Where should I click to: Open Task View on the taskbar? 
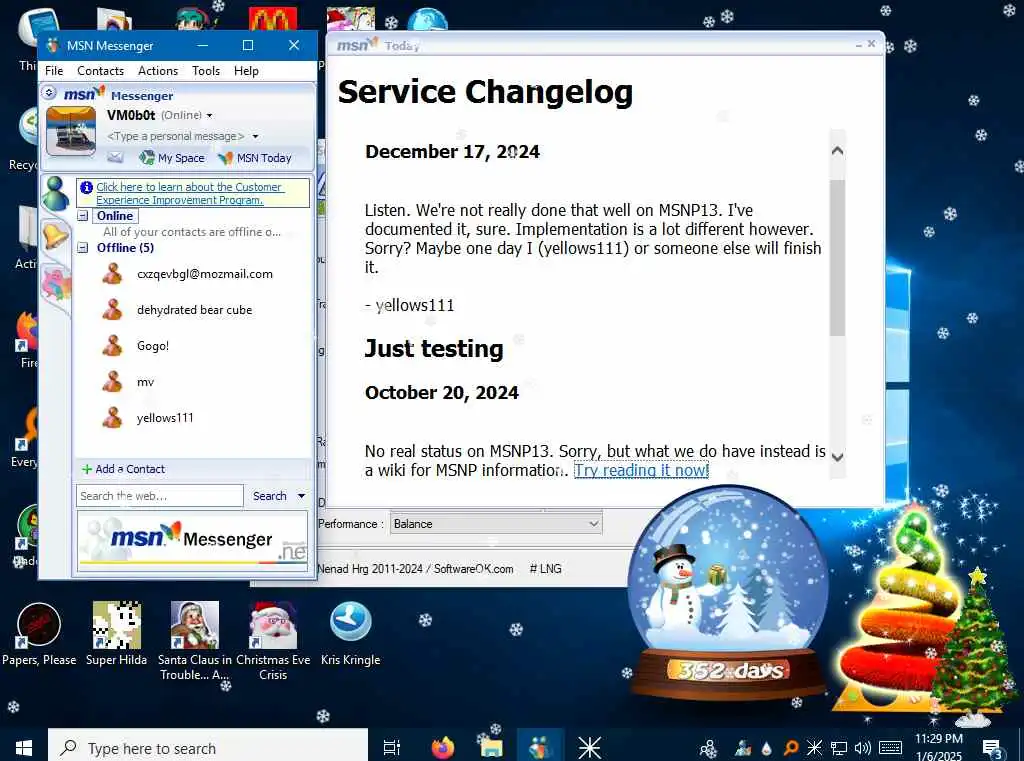pos(392,747)
